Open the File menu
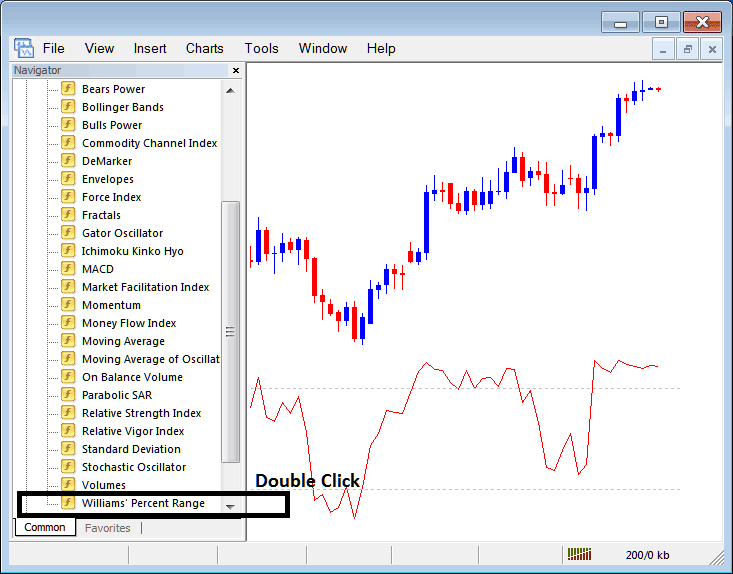733x574 pixels. tap(53, 48)
